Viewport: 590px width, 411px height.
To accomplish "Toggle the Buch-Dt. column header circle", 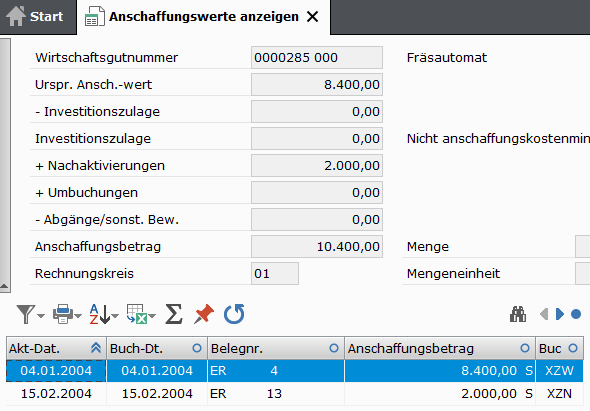I will click(197, 348).
